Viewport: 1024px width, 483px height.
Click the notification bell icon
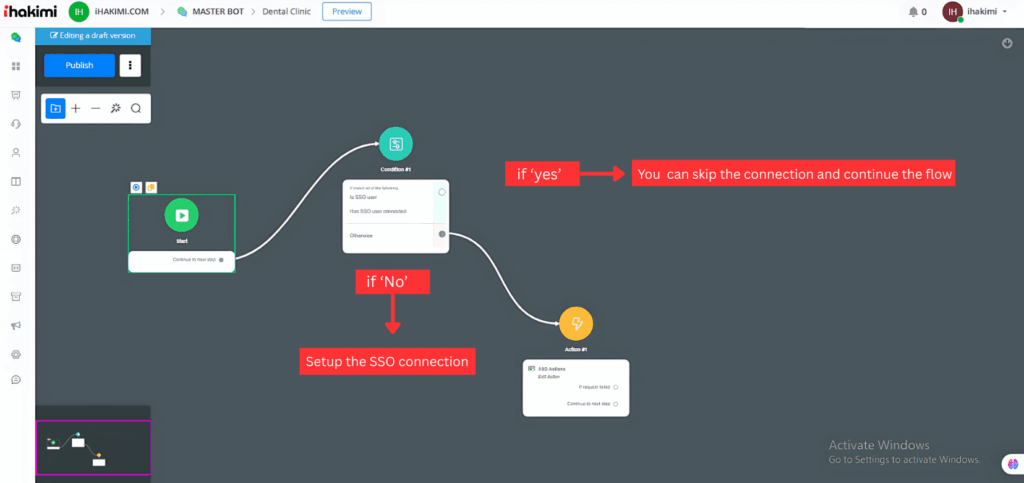(912, 12)
